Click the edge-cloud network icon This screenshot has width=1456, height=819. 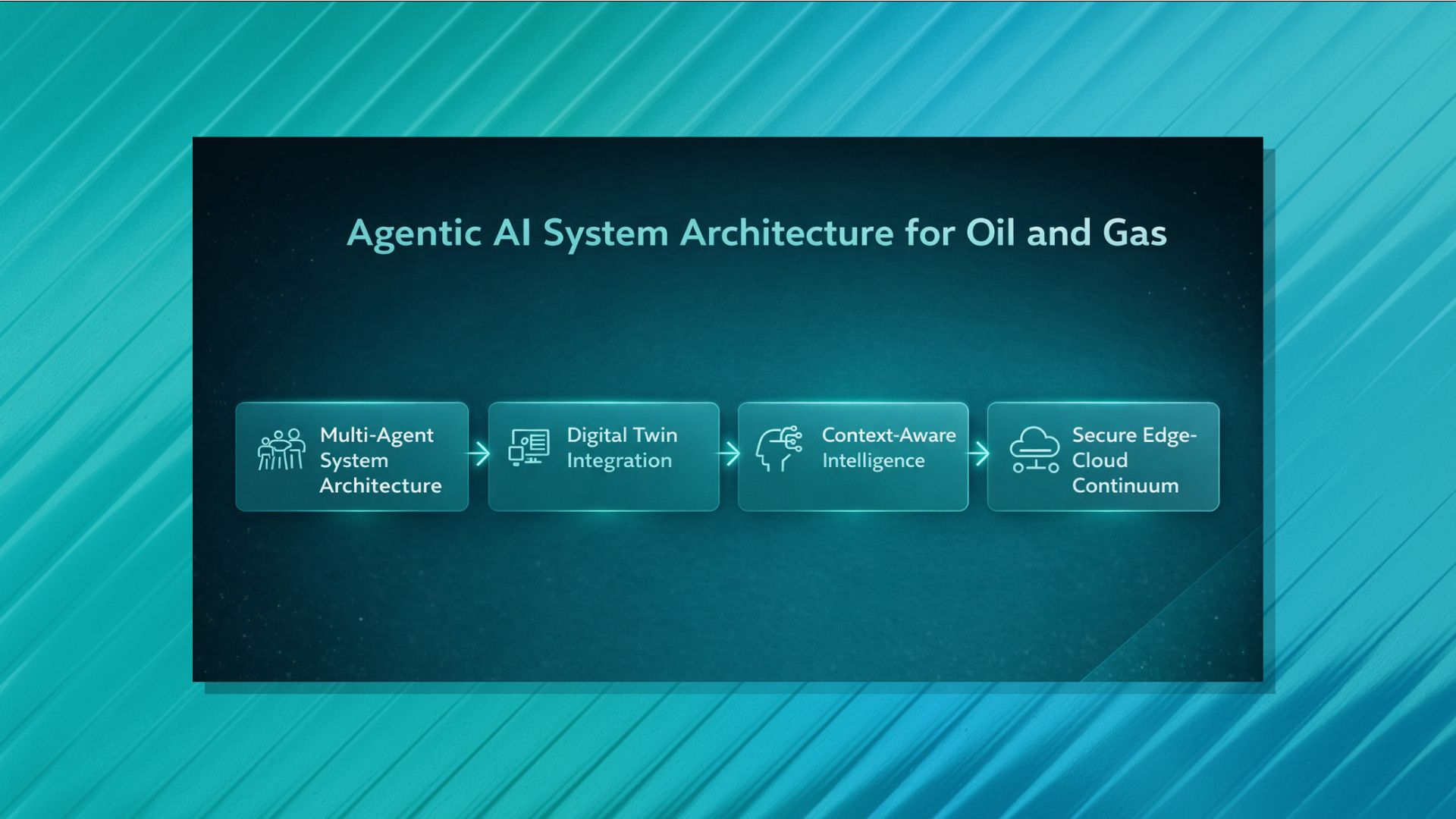pos(1034,450)
